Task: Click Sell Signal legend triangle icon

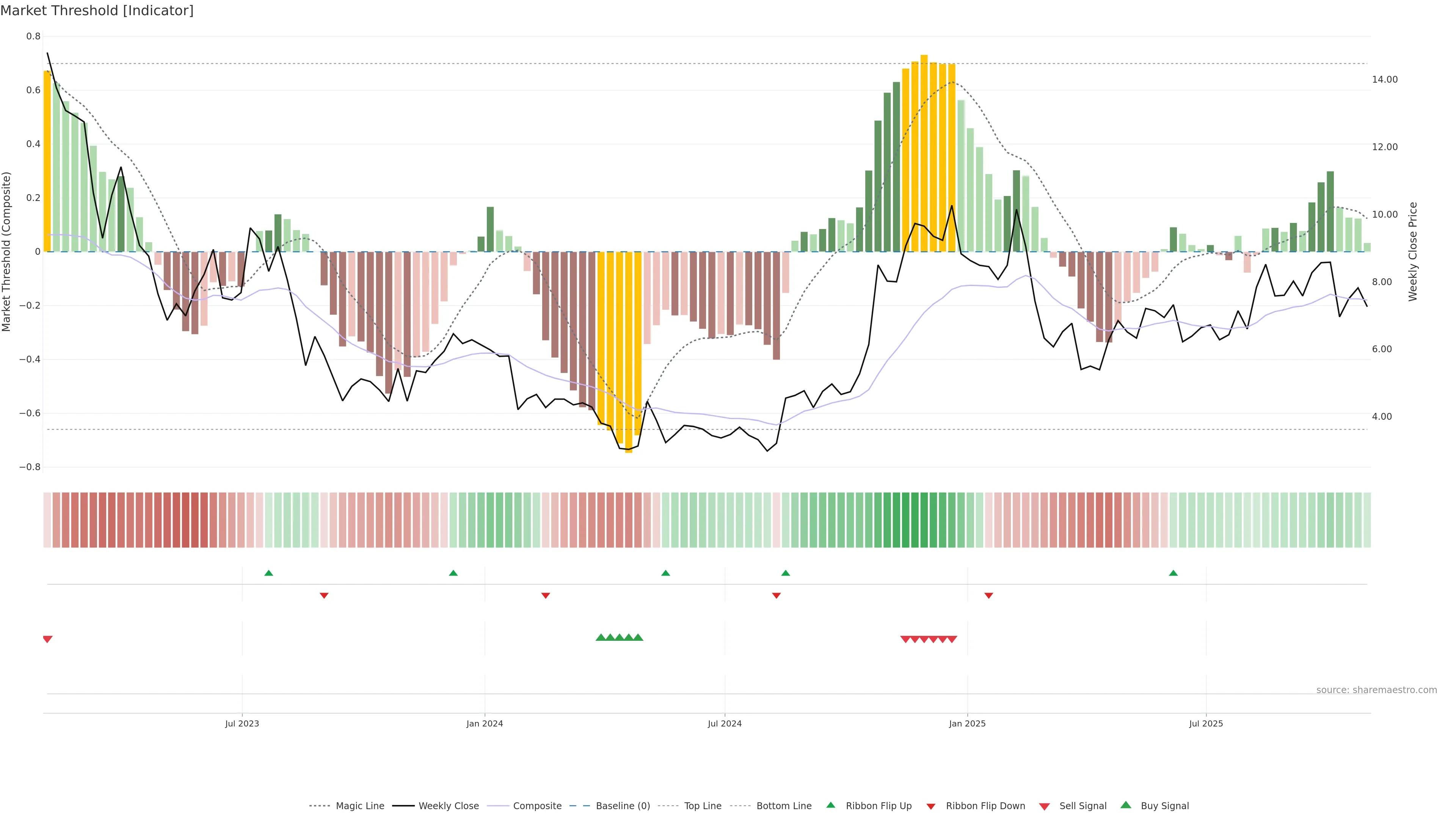Action: (x=1044, y=806)
